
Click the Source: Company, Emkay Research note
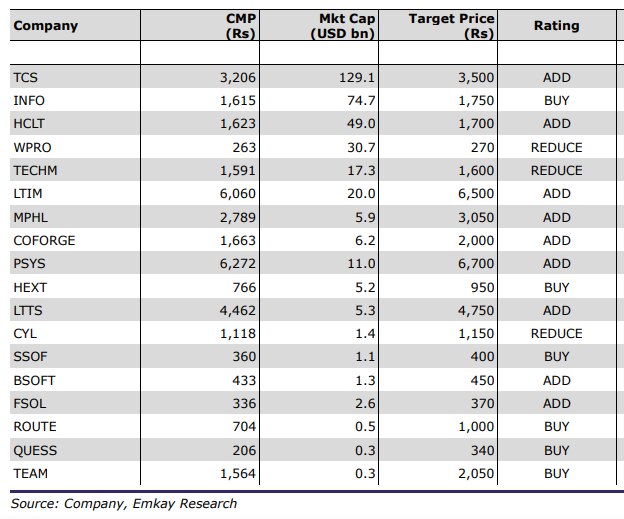point(124,503)
